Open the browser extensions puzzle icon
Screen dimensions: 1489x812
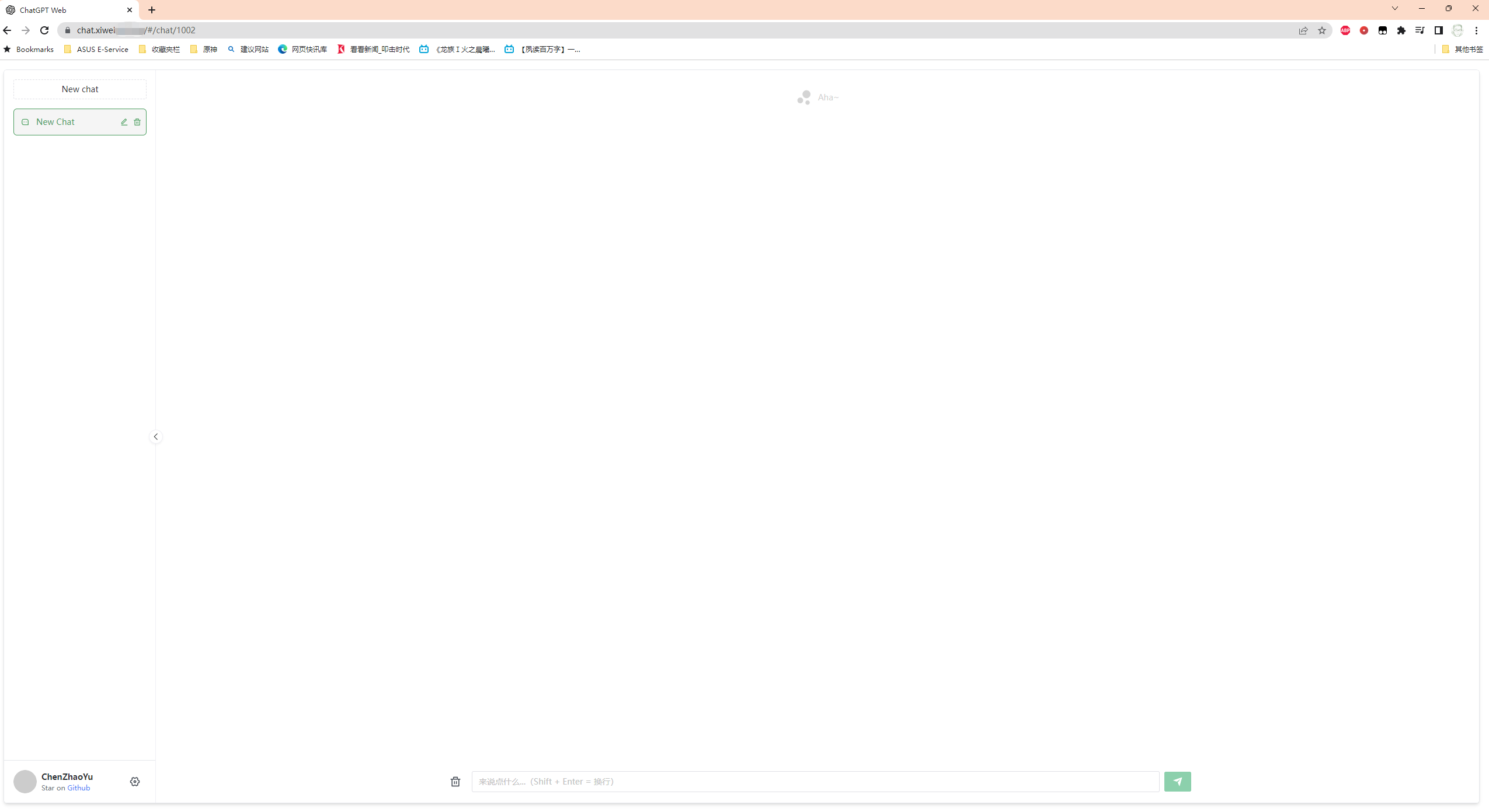click(x=1401, y=30)
